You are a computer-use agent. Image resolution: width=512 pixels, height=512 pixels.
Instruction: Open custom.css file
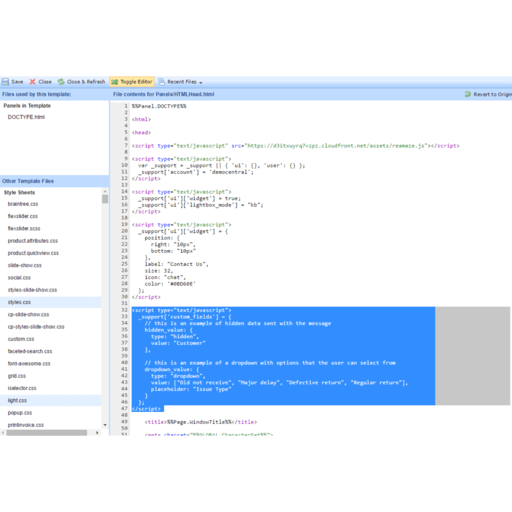(x=21, y=339)
